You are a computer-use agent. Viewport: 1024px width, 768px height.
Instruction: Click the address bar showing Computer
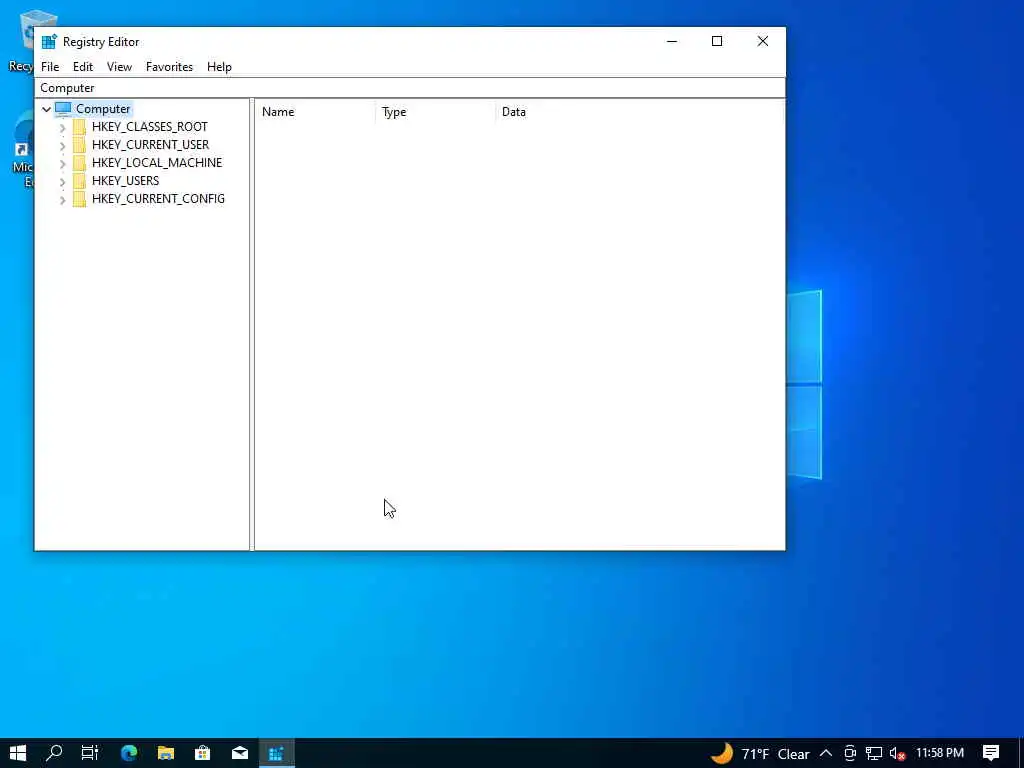410,88
